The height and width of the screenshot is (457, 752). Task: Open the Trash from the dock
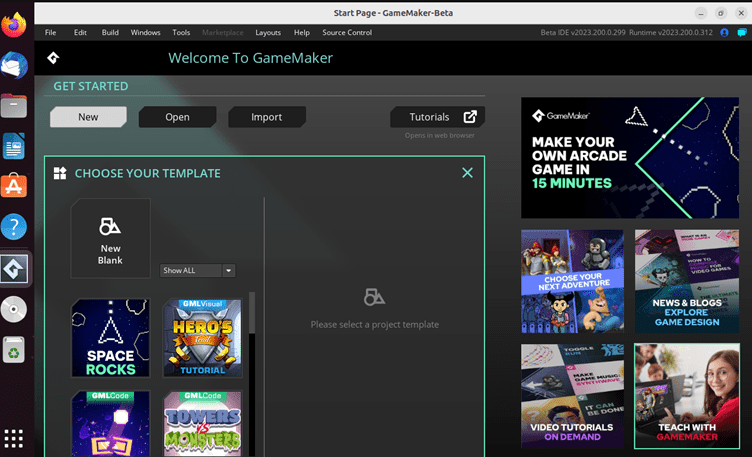(x=14, y=350)
